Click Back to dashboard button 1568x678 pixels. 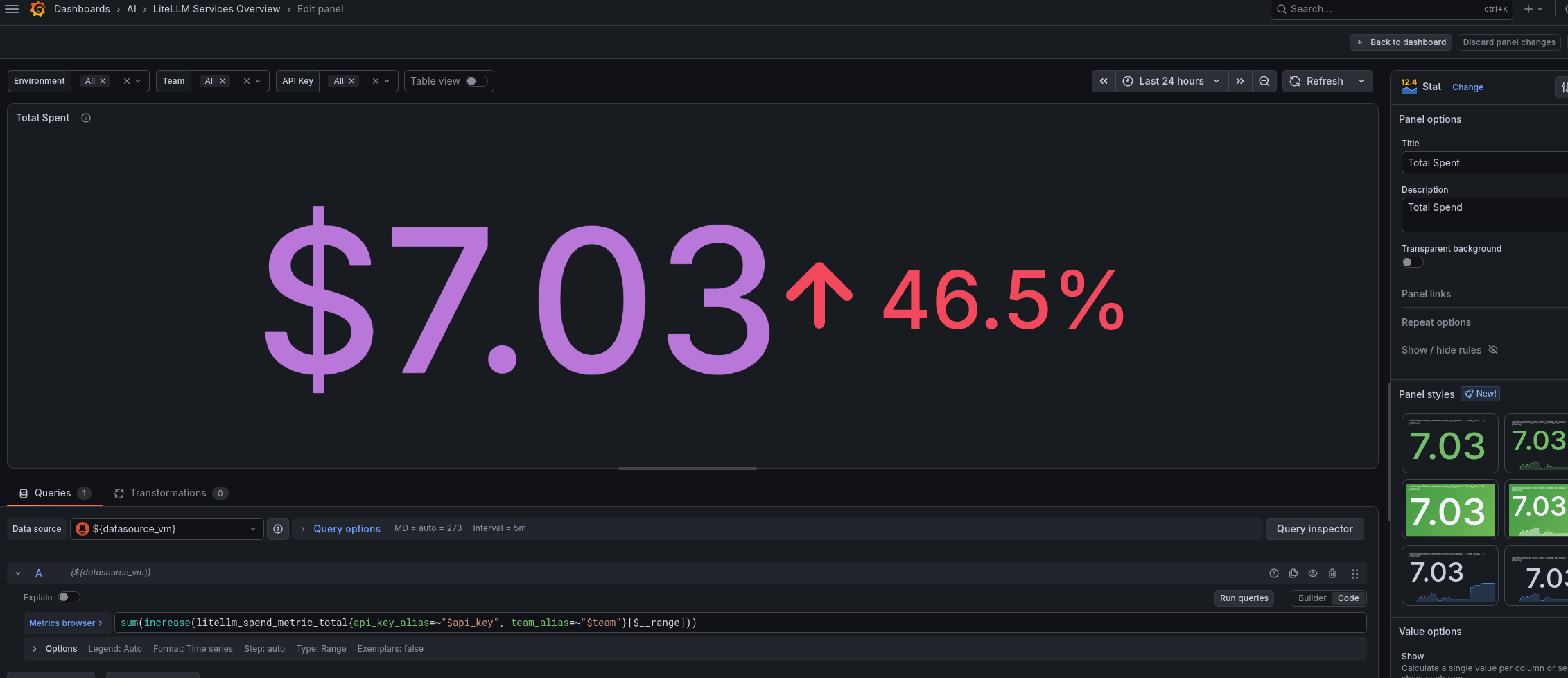1402,42
